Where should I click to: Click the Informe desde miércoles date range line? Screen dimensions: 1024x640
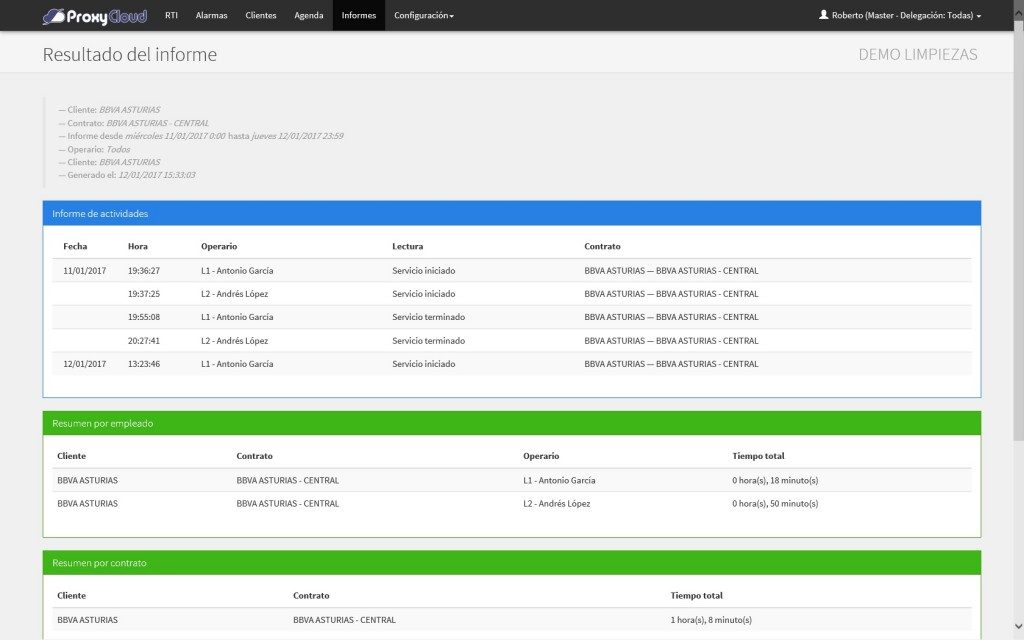200,136
